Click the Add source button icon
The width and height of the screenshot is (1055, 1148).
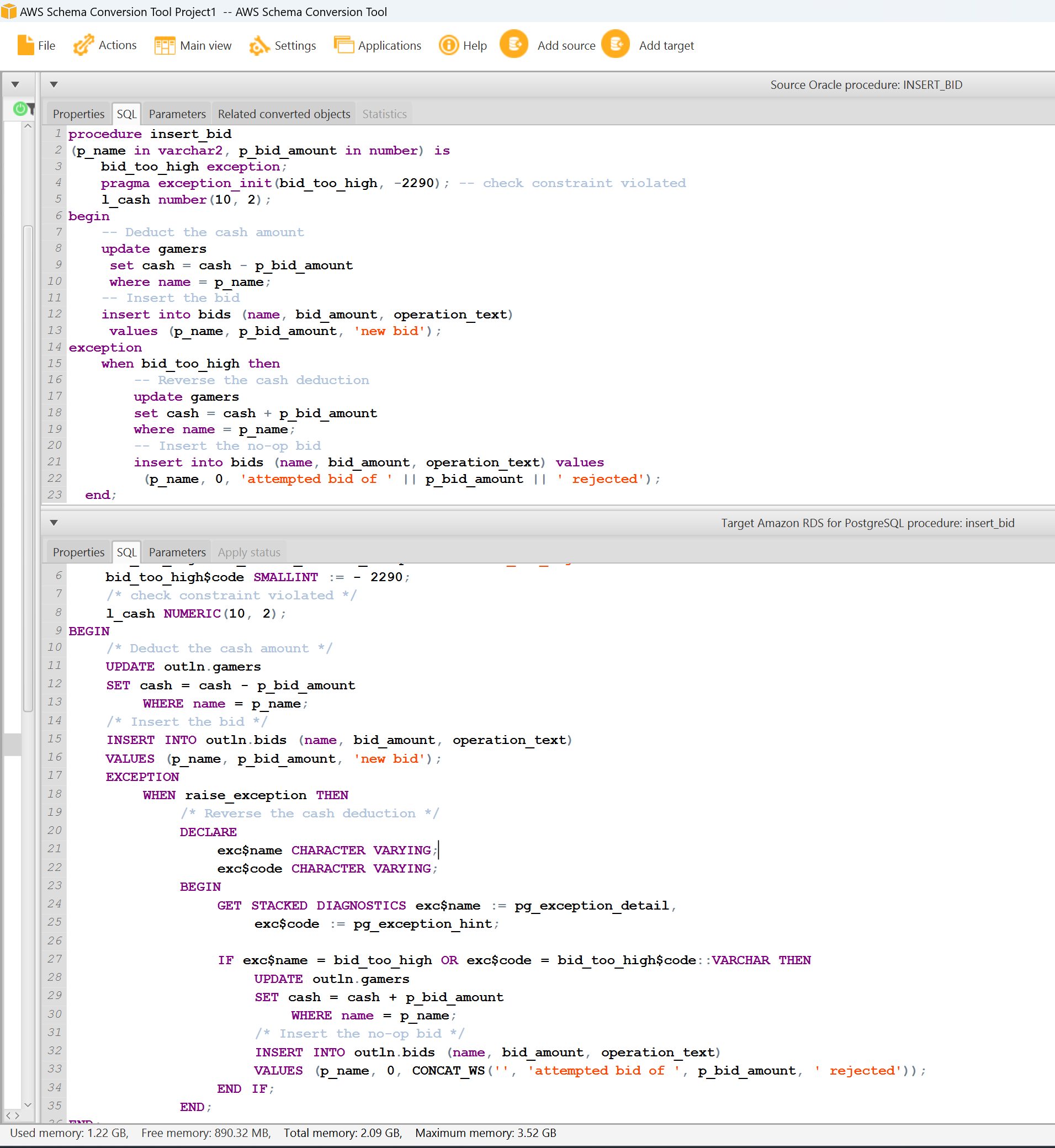514,45
